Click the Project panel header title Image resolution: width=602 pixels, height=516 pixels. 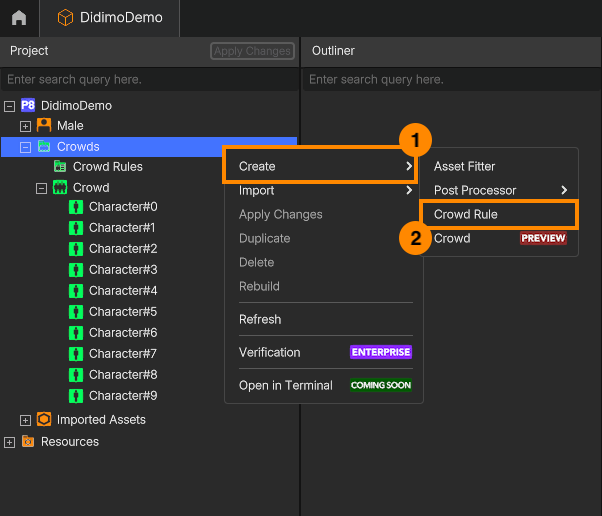(x=29, y=51)
